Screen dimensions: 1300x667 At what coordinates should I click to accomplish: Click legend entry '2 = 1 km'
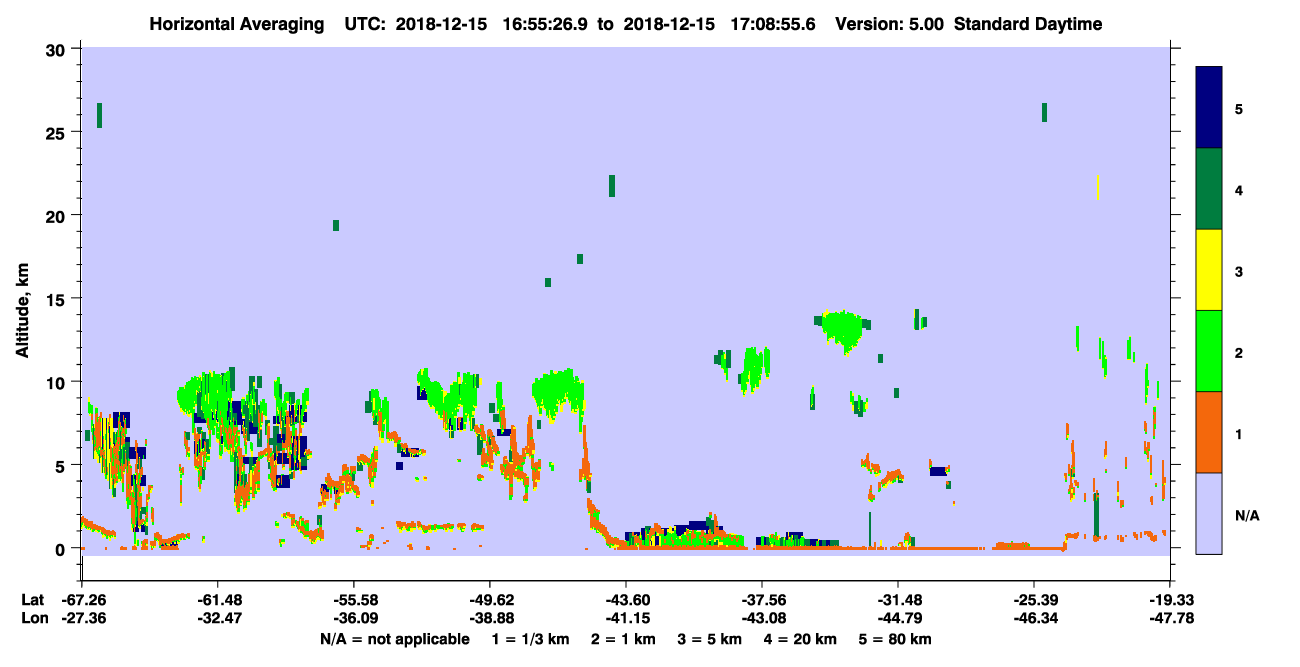click(626, 639)
